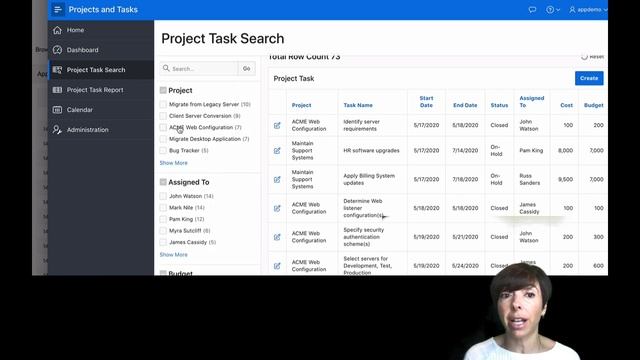This screenshot has width=640, height=360.
Task: Sort by Start Date column header
Action: click(x=426, y=102)
